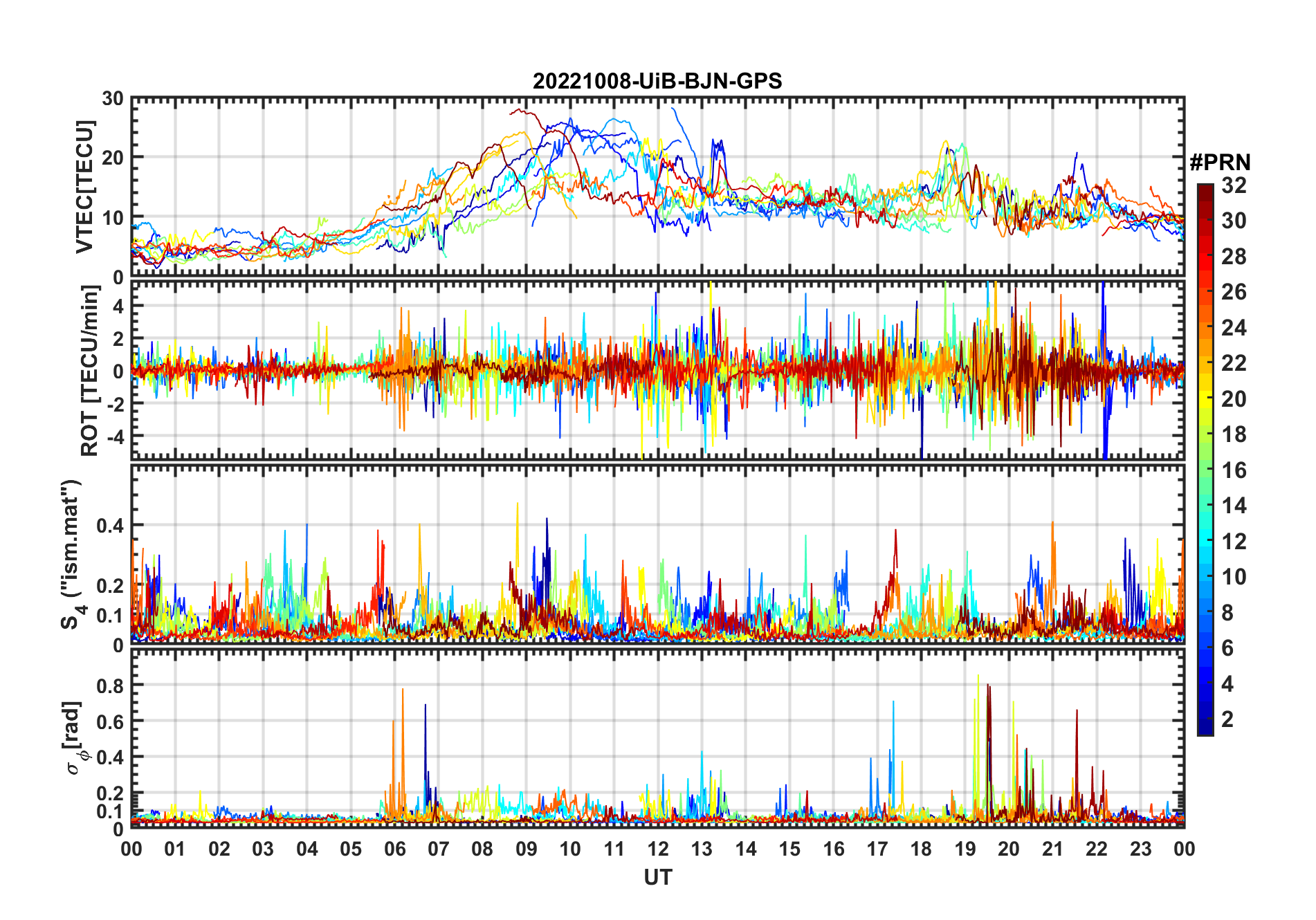The width and height of the screenshot is (1316, 920).
Task: Click x-axis hour tick 09
Action: (527, 849)
